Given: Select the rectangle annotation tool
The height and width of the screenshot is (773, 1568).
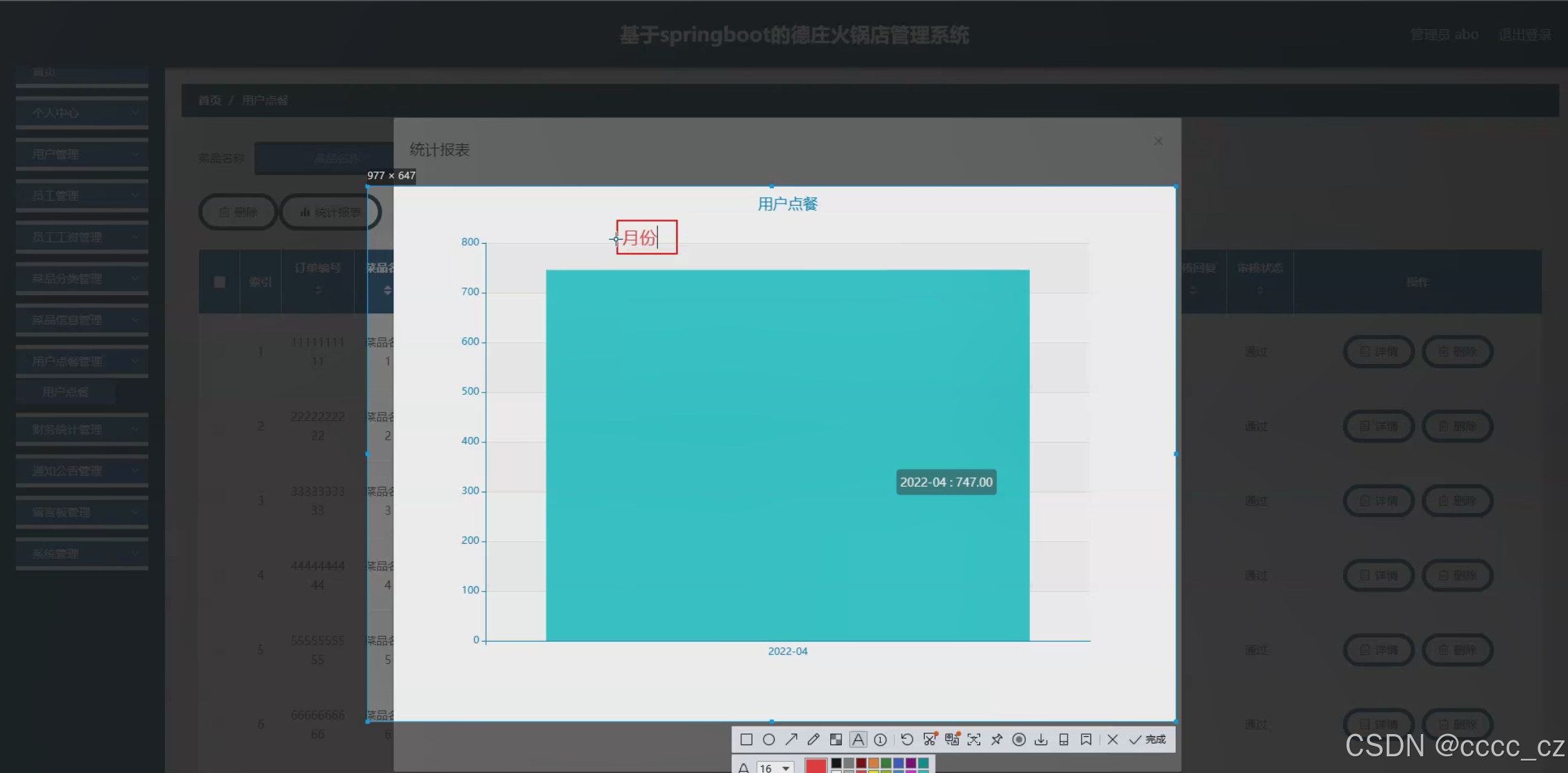Looking at the screenshot, I should 746,740.
